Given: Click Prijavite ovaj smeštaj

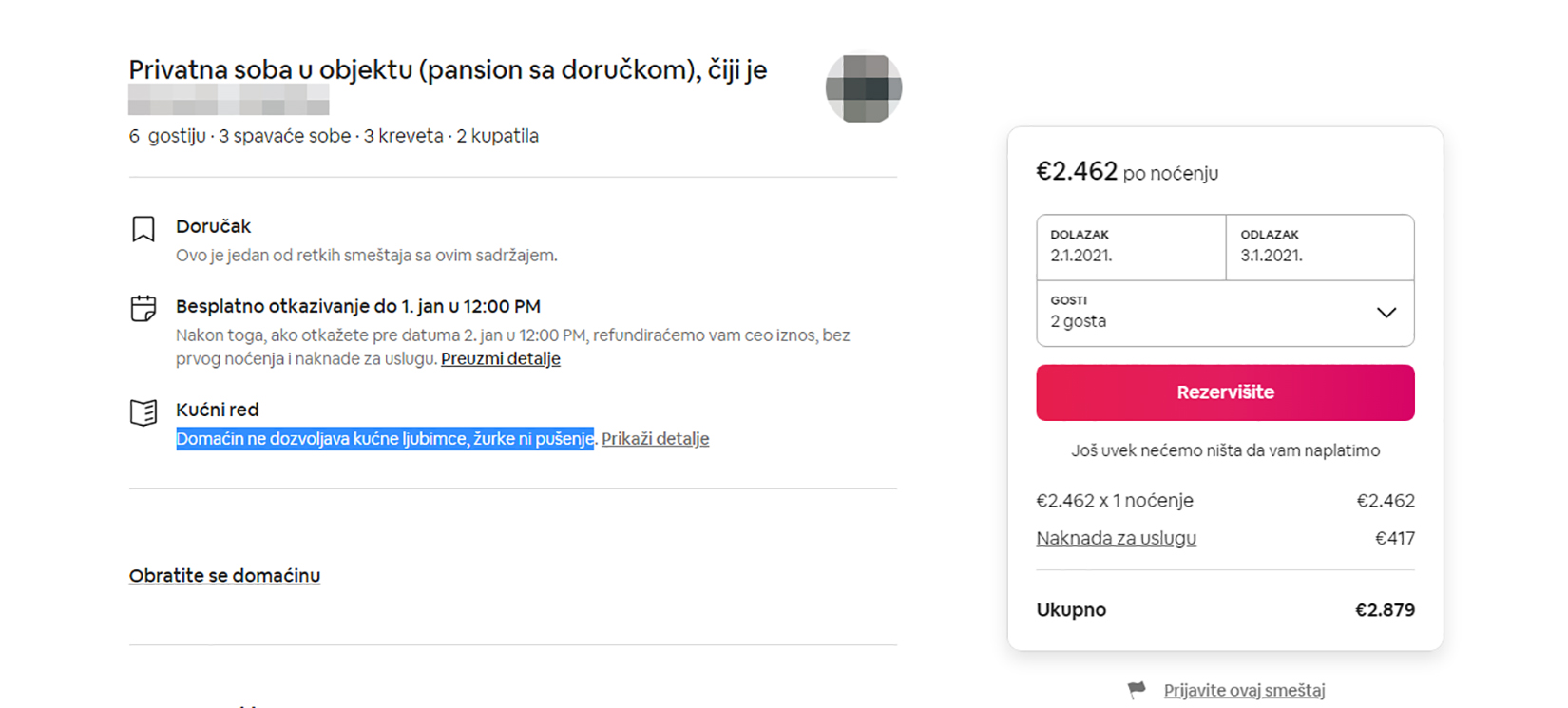Looking at the screenshot, I should click(1246, 690).
